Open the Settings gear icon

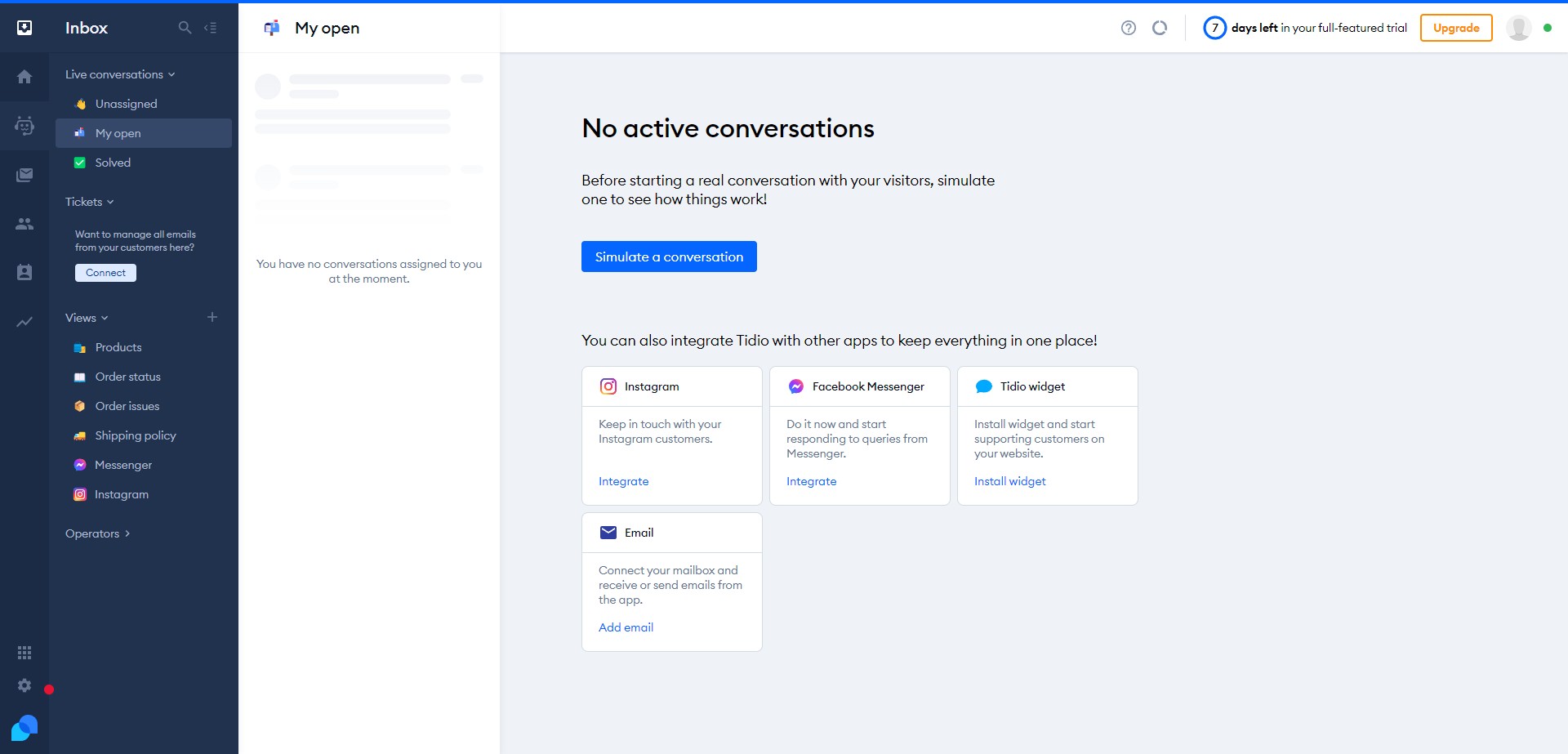click(x=24, y=685)
